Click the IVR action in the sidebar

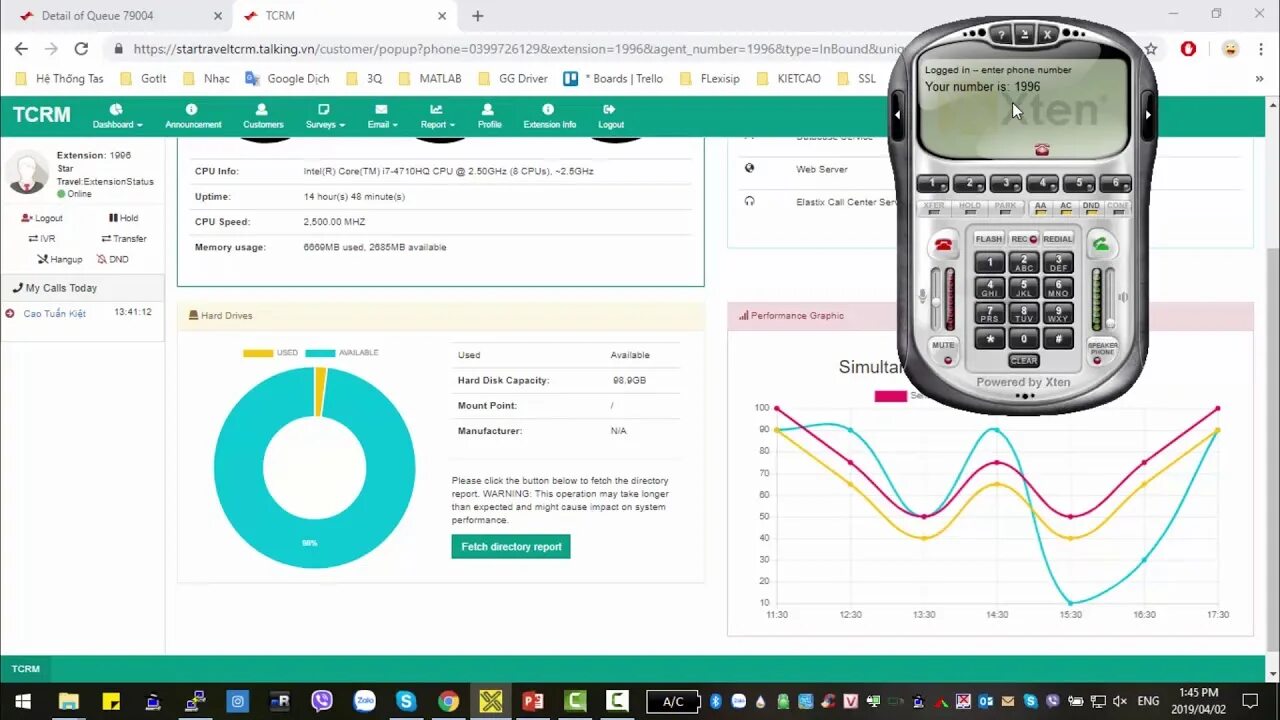42,239
